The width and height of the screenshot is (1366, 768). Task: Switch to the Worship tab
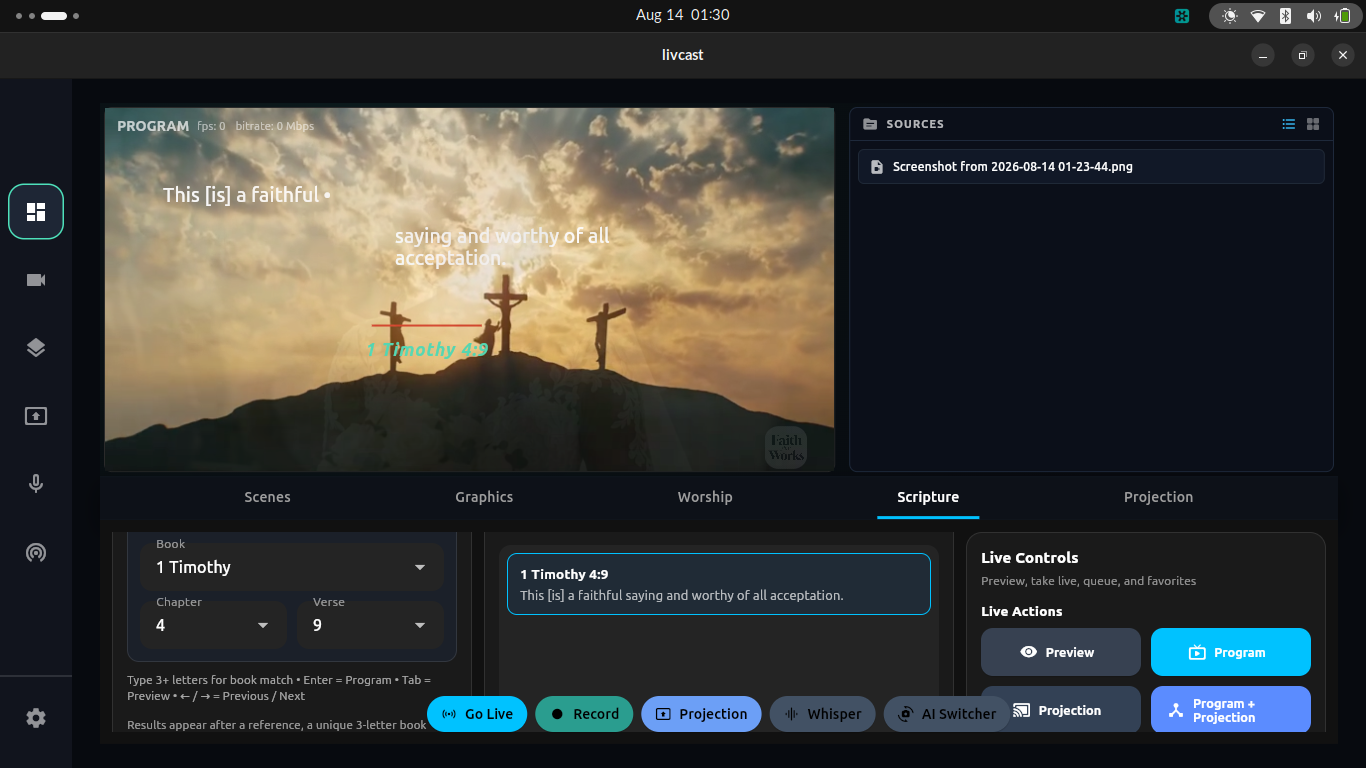(x=705, y=497)
